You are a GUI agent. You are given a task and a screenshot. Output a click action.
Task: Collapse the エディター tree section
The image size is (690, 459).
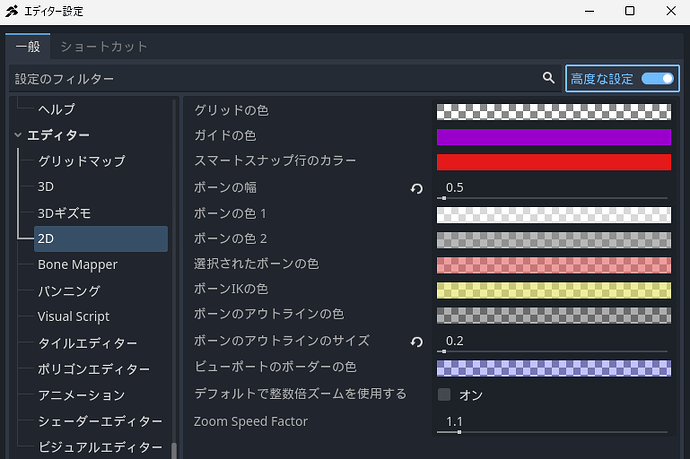click(x=18, y=135)
